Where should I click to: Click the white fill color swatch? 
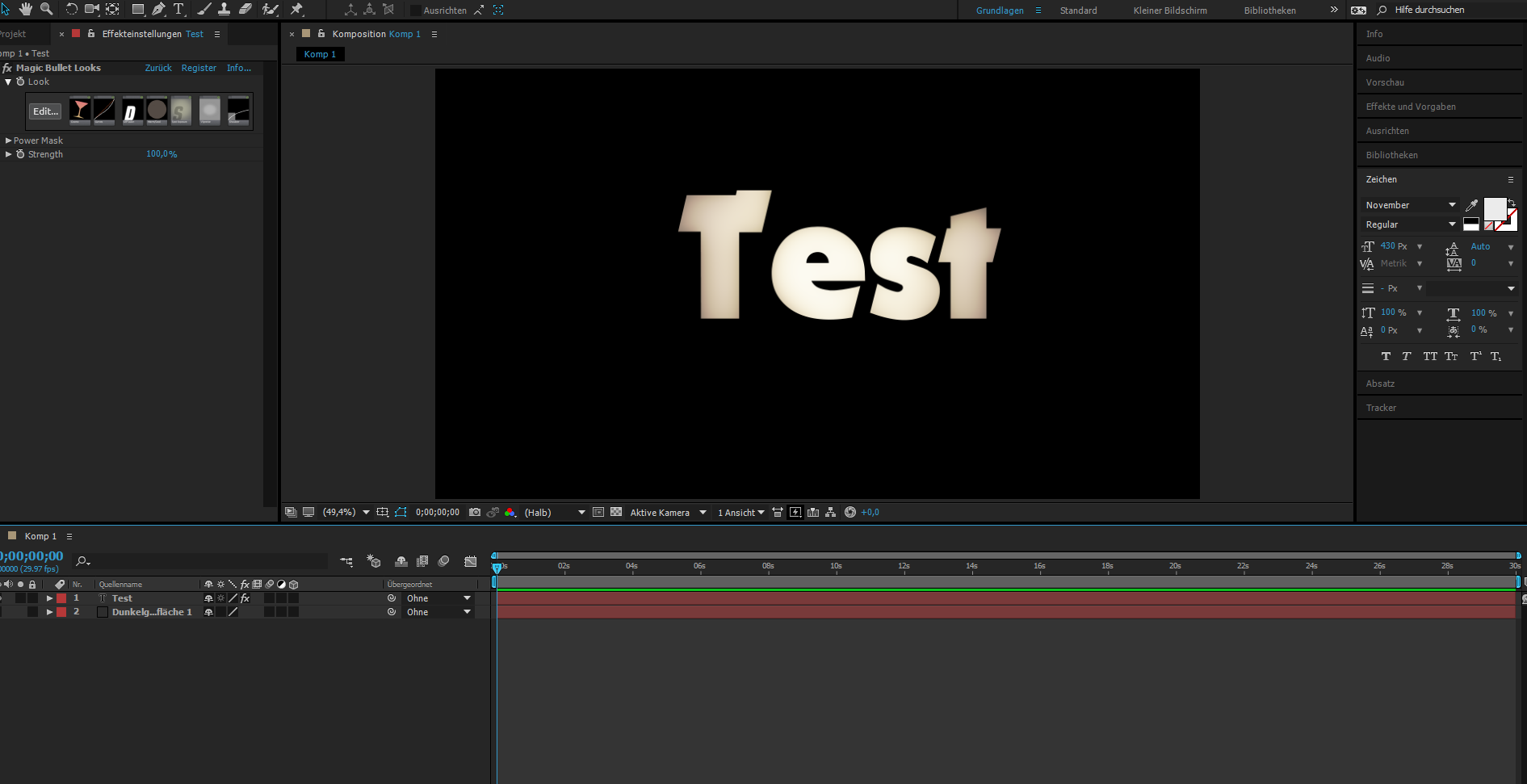(1495, 209)
